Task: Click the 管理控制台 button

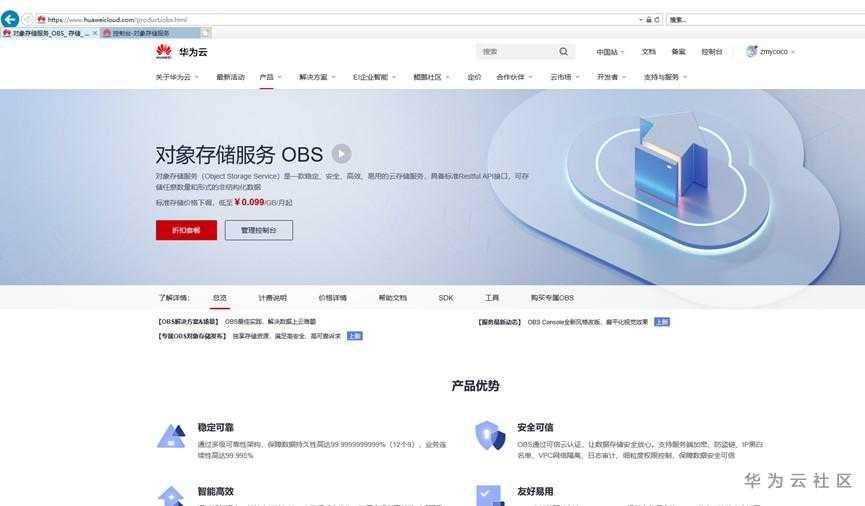Action: coord(259,230)
